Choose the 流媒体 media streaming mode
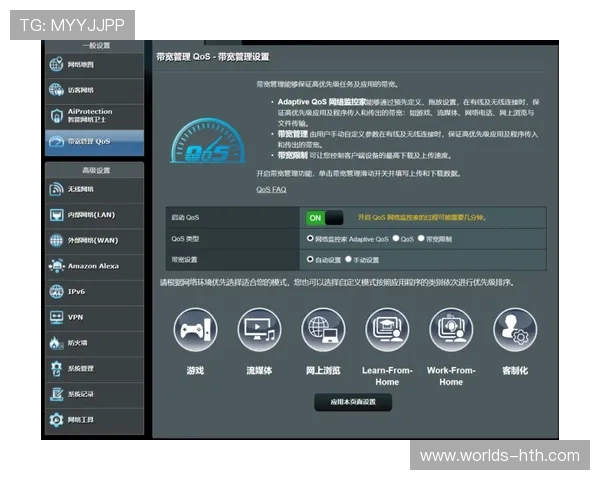Image resolution: width=600 pixels, height=480 pixels. 259,330
